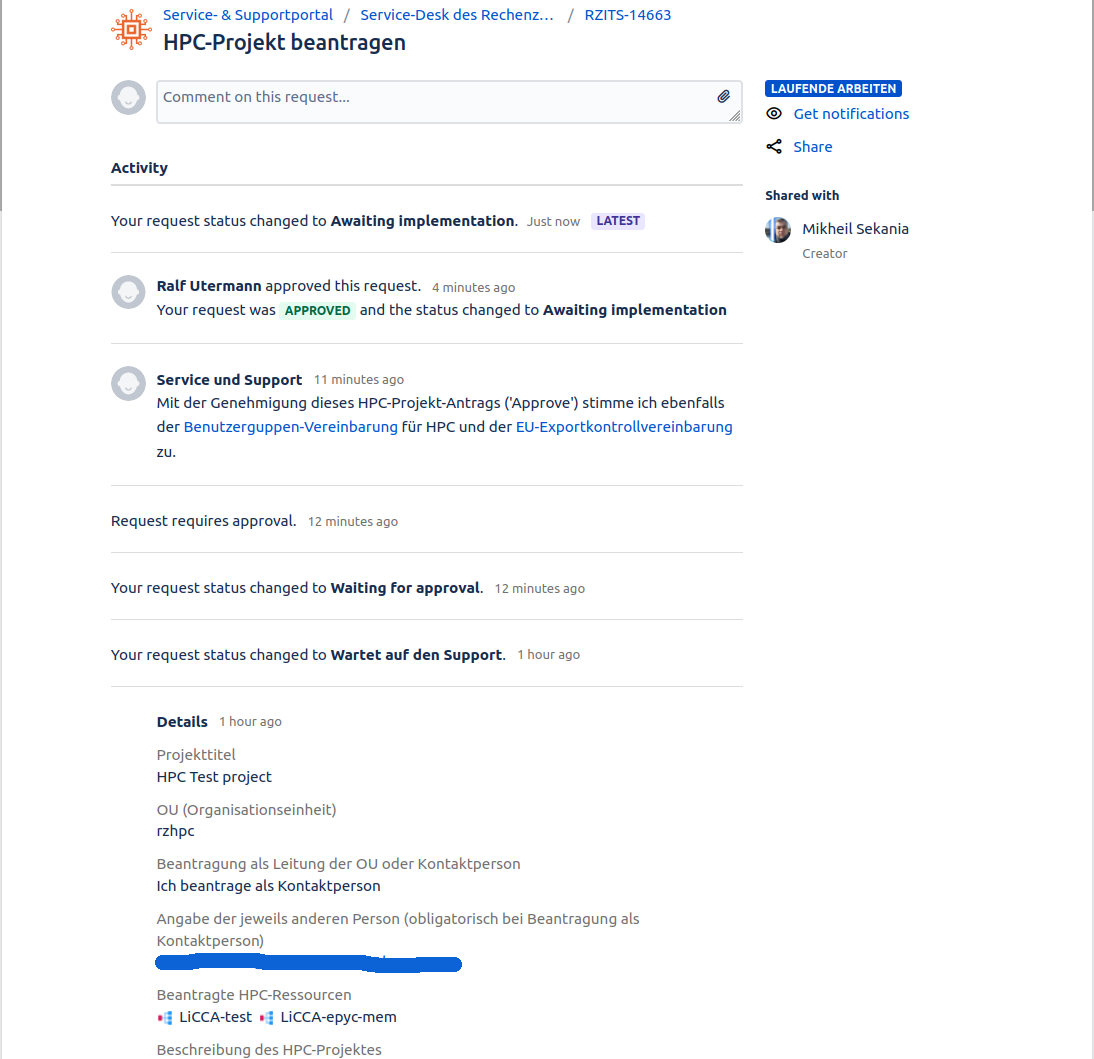Open the EU-Exportkontrollvereinbarung link
Screen dimensions: 1094x1059
click(x=624, y=427)
